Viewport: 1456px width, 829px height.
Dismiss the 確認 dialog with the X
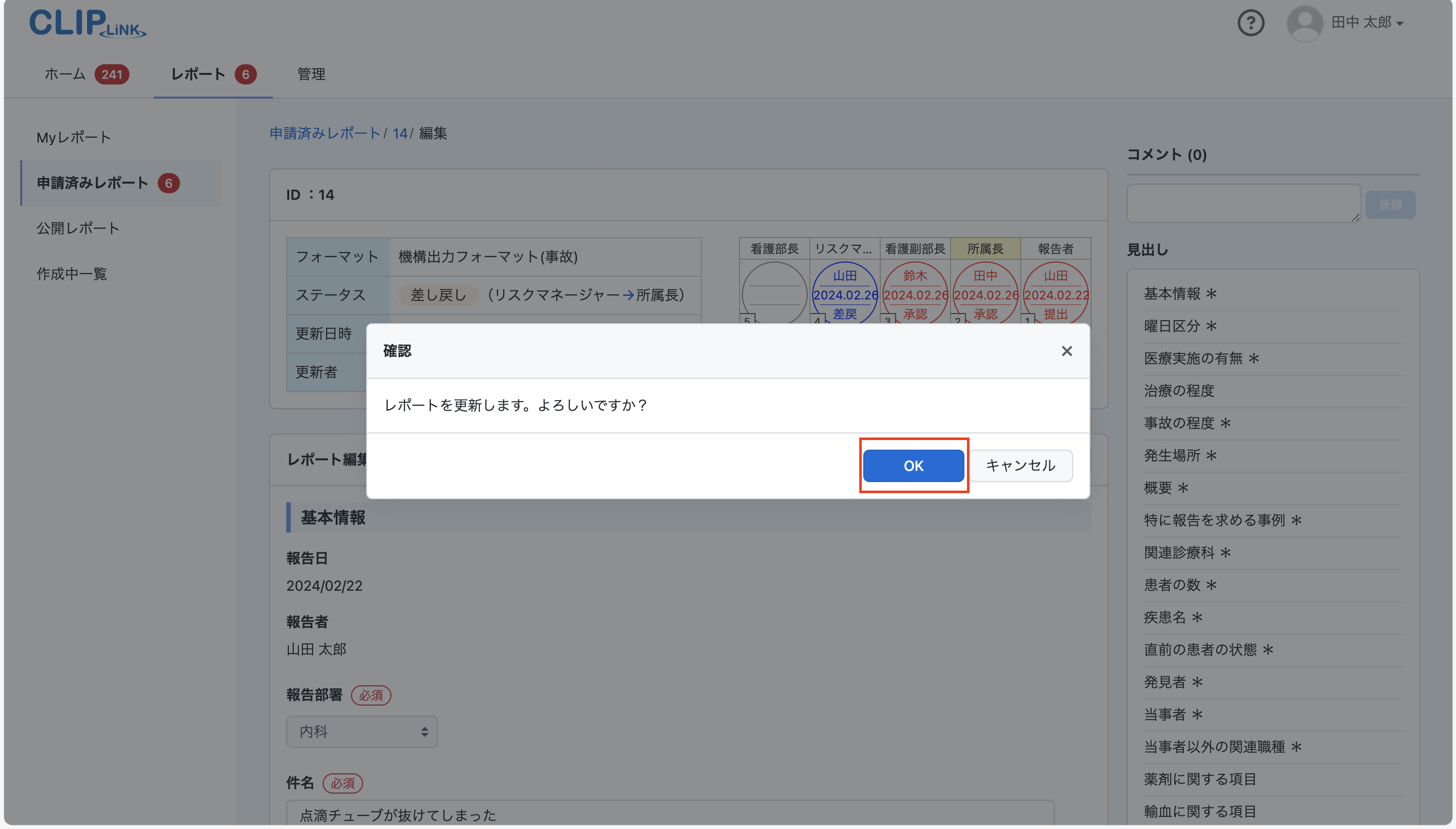[1066, 351]
